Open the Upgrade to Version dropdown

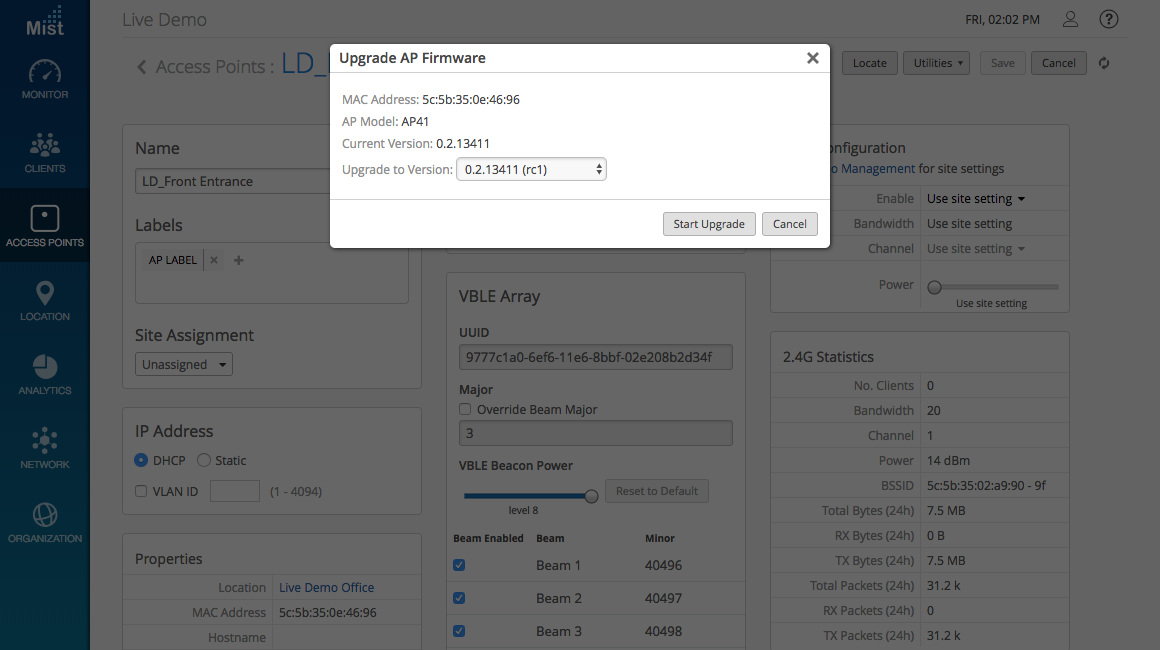click(531, 170)
